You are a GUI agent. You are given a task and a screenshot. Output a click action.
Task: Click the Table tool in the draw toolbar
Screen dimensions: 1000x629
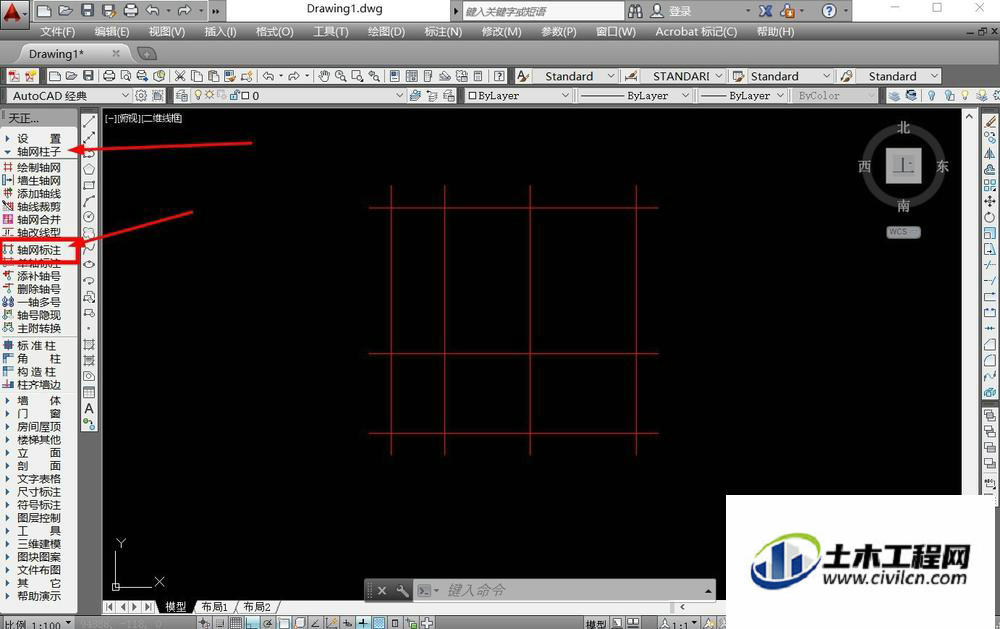(x=89, y=392)
